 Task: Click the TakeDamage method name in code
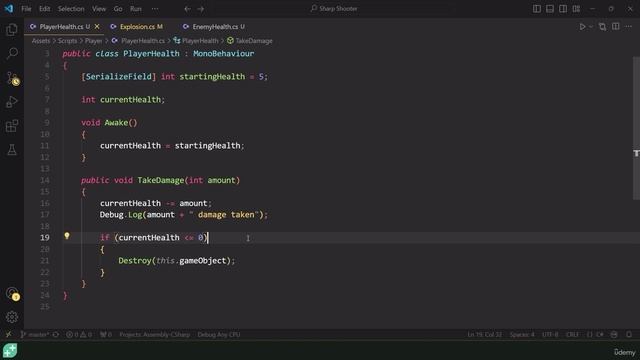[160, 180]
